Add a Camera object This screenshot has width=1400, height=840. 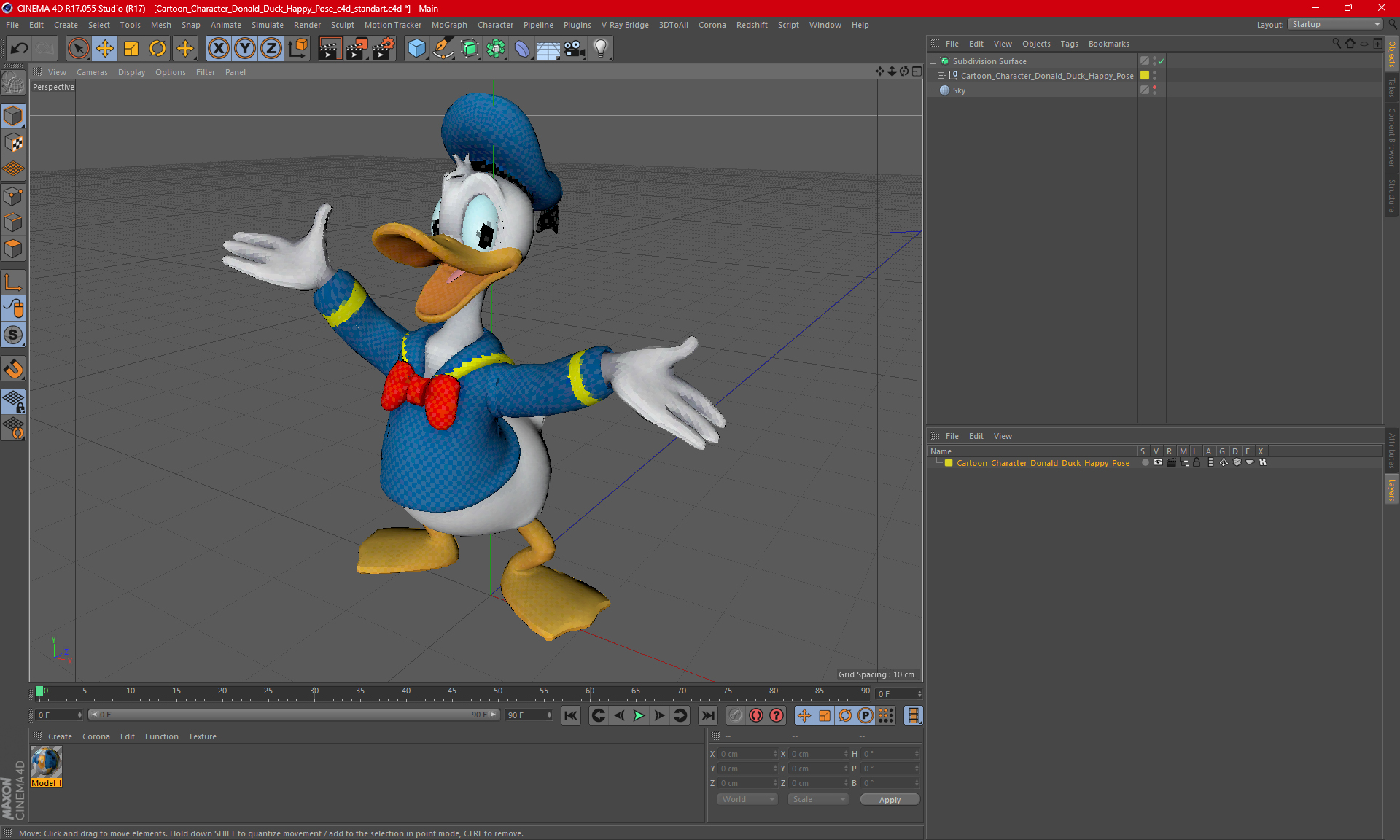click(575, 48)
